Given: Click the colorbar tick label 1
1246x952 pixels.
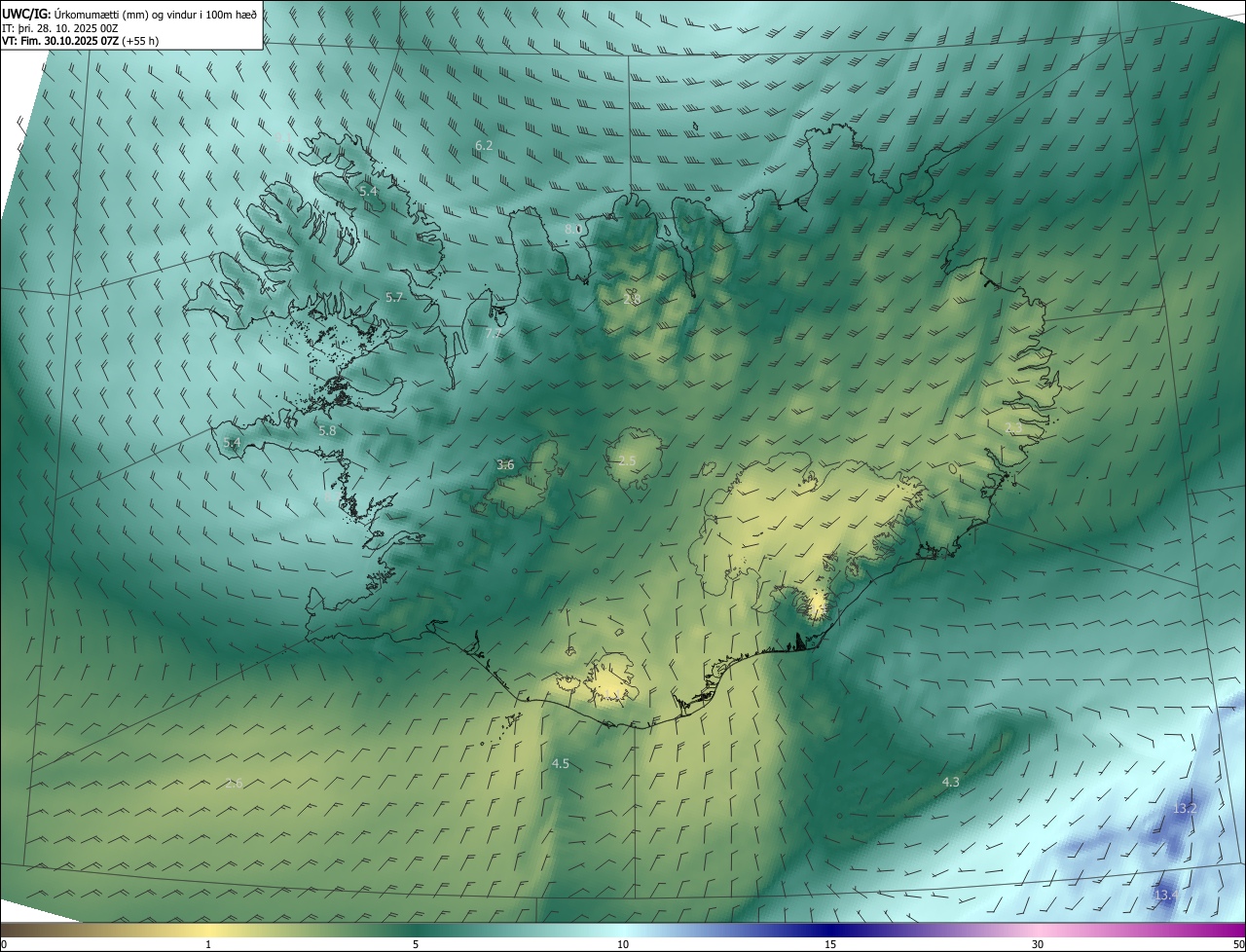Looking at the screenshot, I should click(208, 944).
